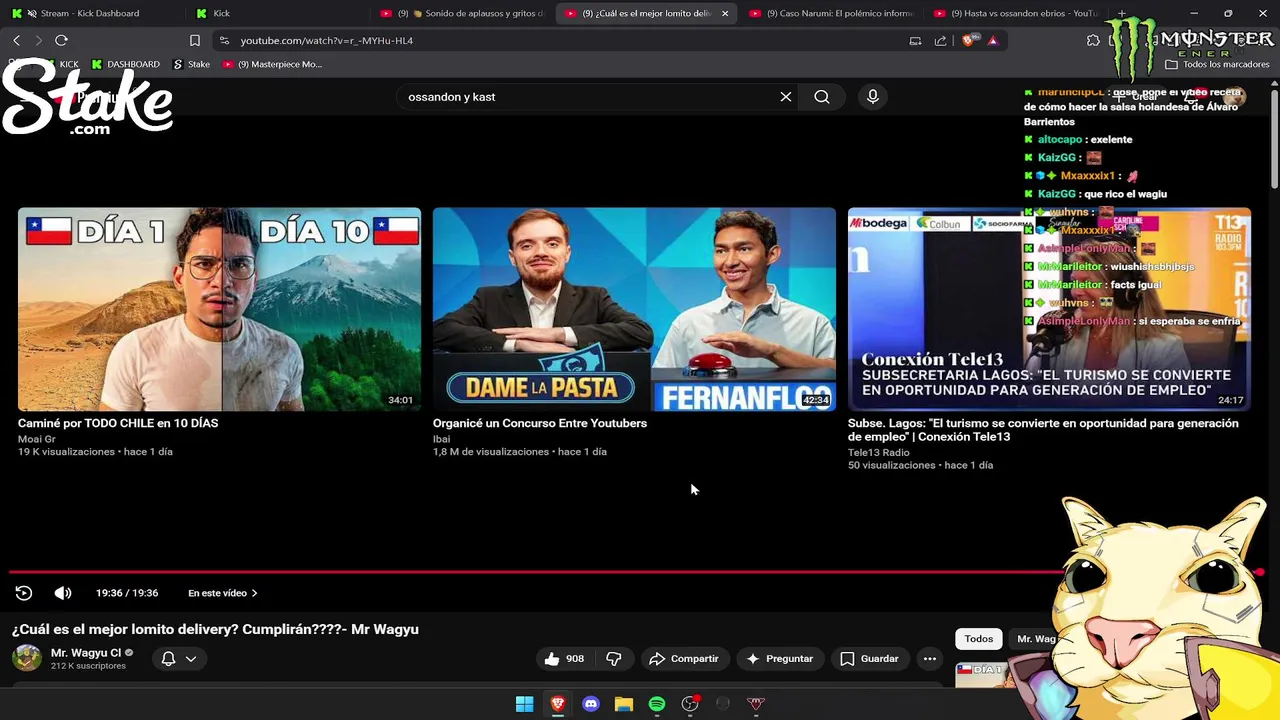Open the Tele13 Radio channel link
Viewport: 1280px width, 720px height.
coord(879,453)
